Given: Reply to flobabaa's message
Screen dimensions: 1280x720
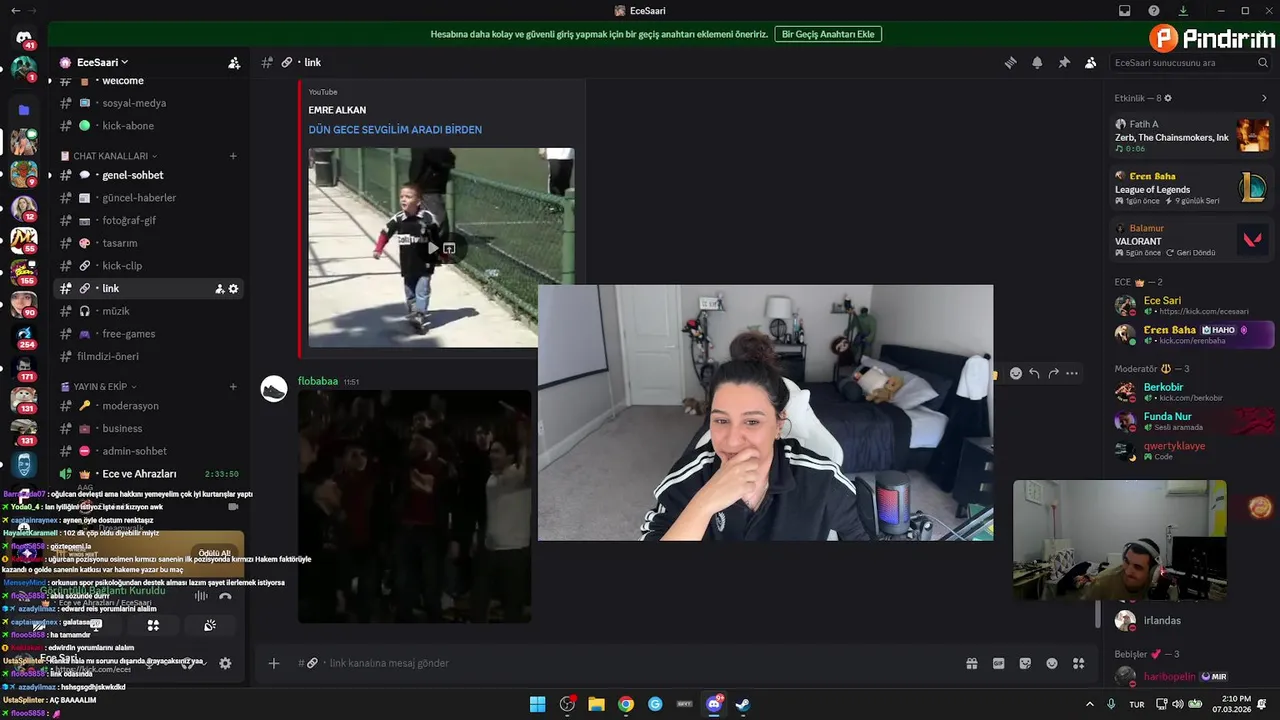Looking at the screenshot, I should (x=1034, y=373).
